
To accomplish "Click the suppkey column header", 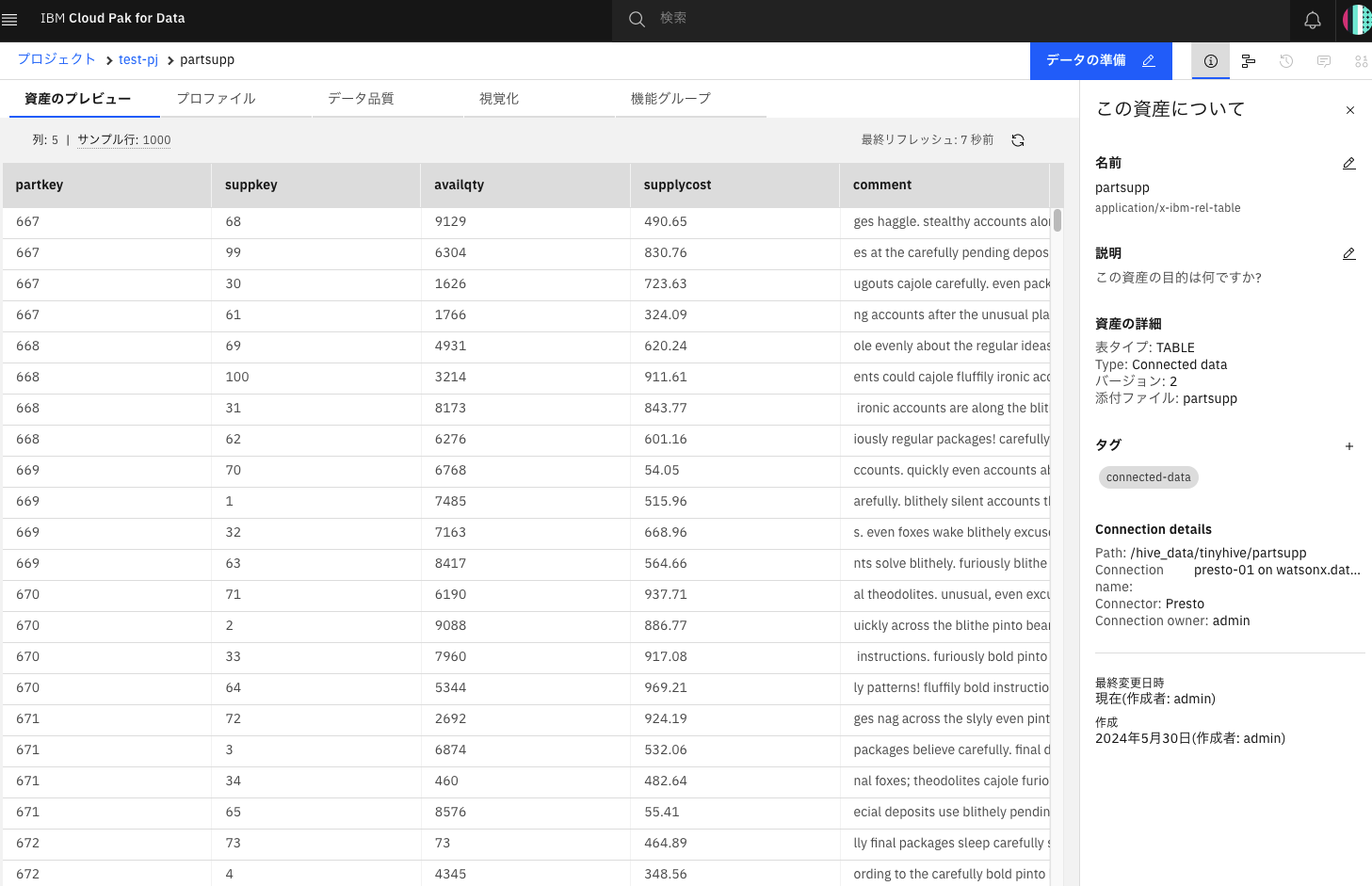I will 316,185.
